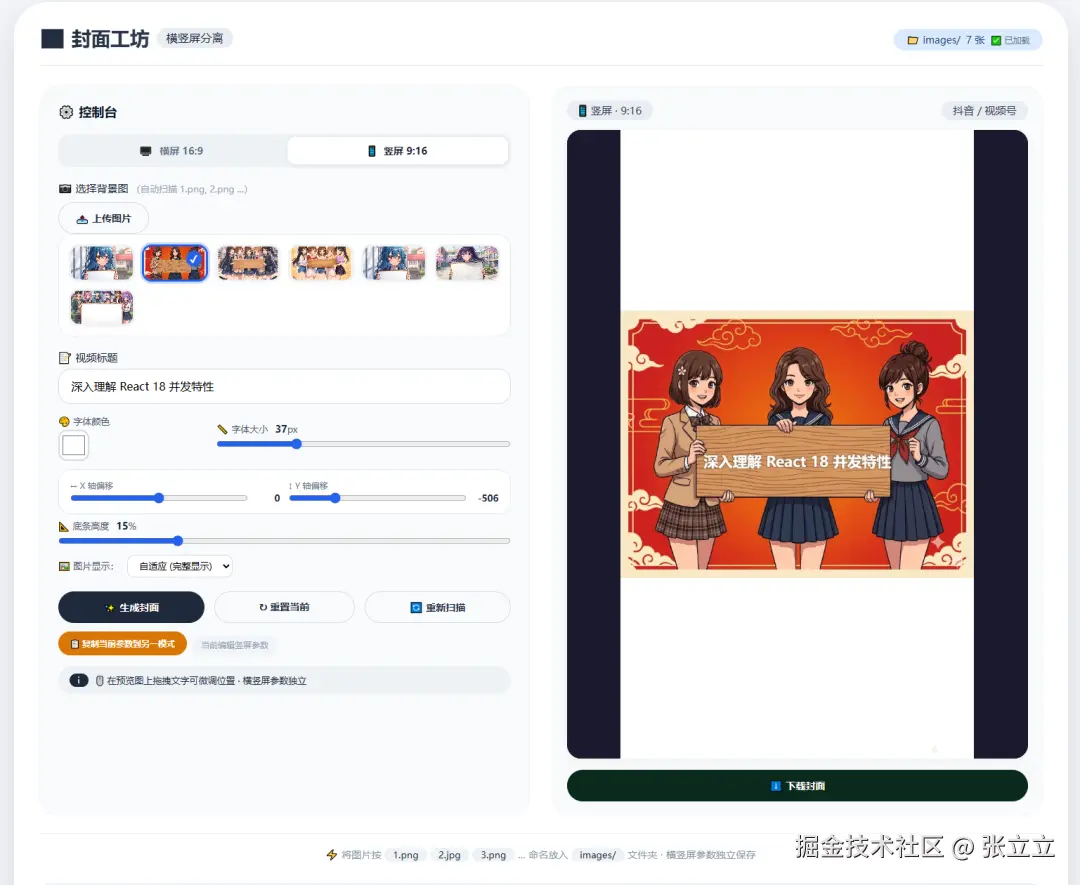Click the 2.jpg filename chip in footer
Viewport: 1080px width, 885px height.
tap(449, 855)
